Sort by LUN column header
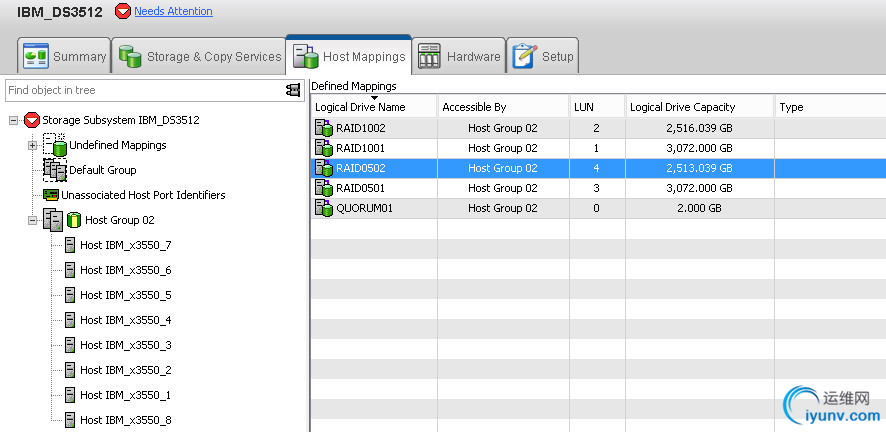Screen dimensions: 886x432 click(x=597, y=107)
